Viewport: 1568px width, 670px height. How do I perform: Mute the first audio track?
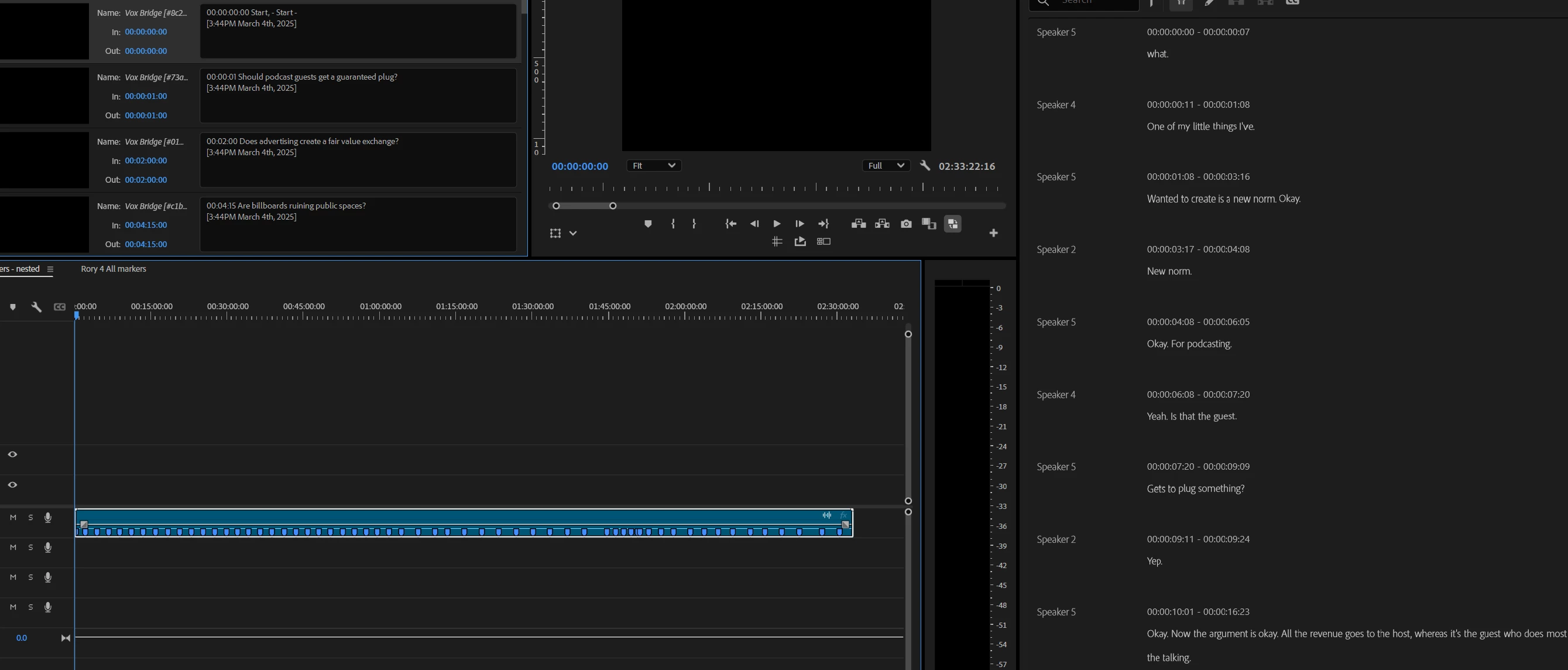coord(13,518)
